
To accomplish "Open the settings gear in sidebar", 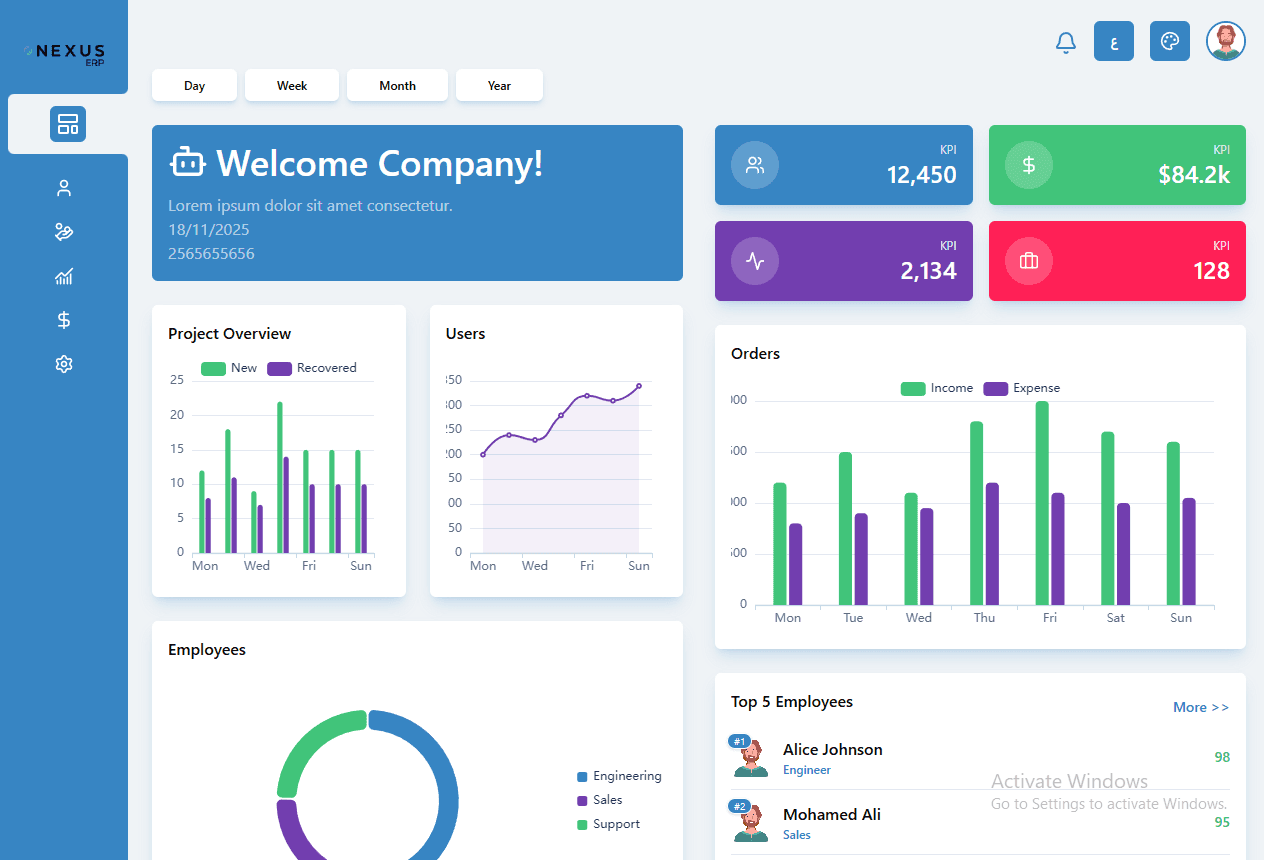I will 64,364.
